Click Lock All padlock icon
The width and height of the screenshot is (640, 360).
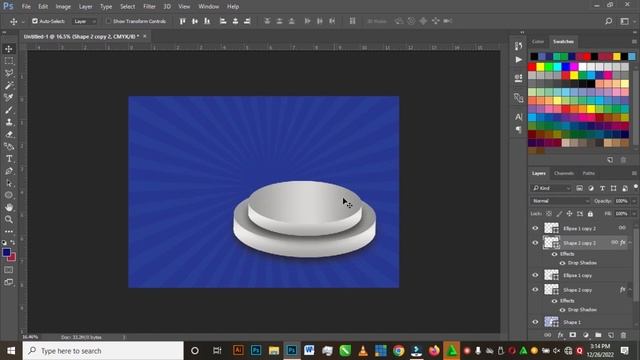pyautogui.click(x=590, y=213)
